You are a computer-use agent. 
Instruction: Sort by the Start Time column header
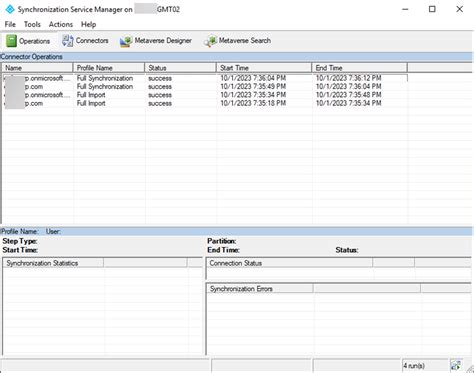tap(264, 68)
